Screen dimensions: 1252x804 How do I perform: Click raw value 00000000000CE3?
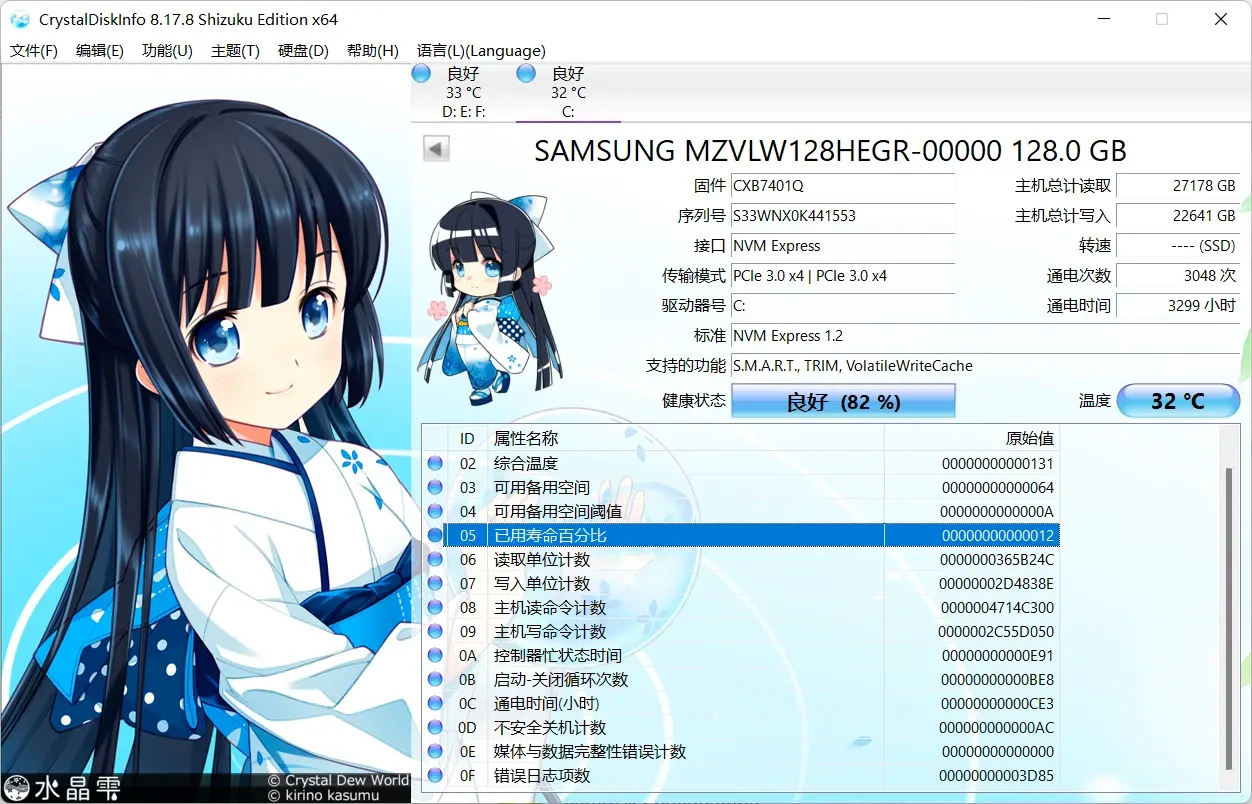(x=997, y=704)
